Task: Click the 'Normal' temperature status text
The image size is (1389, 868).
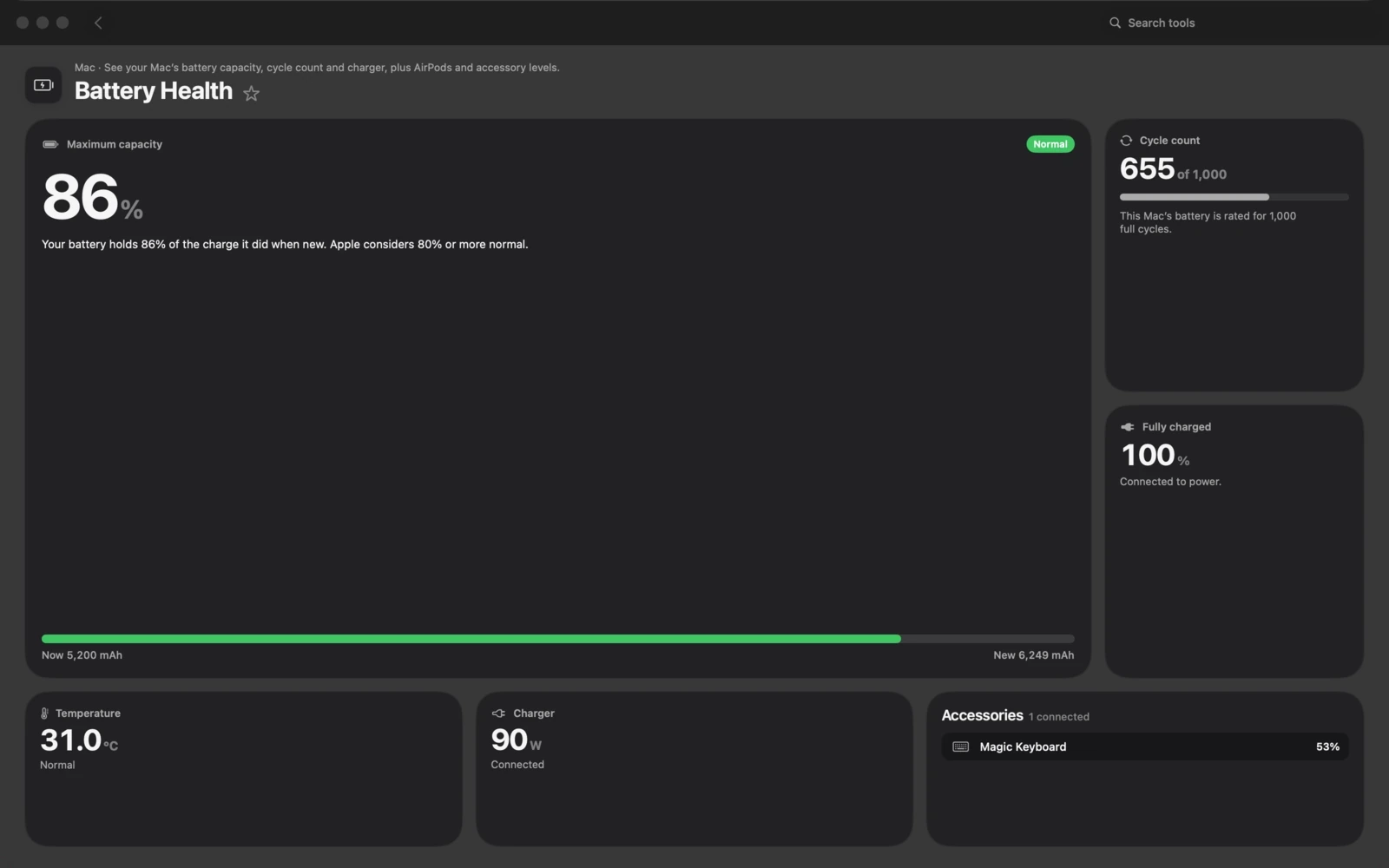Action: (57, 765)
